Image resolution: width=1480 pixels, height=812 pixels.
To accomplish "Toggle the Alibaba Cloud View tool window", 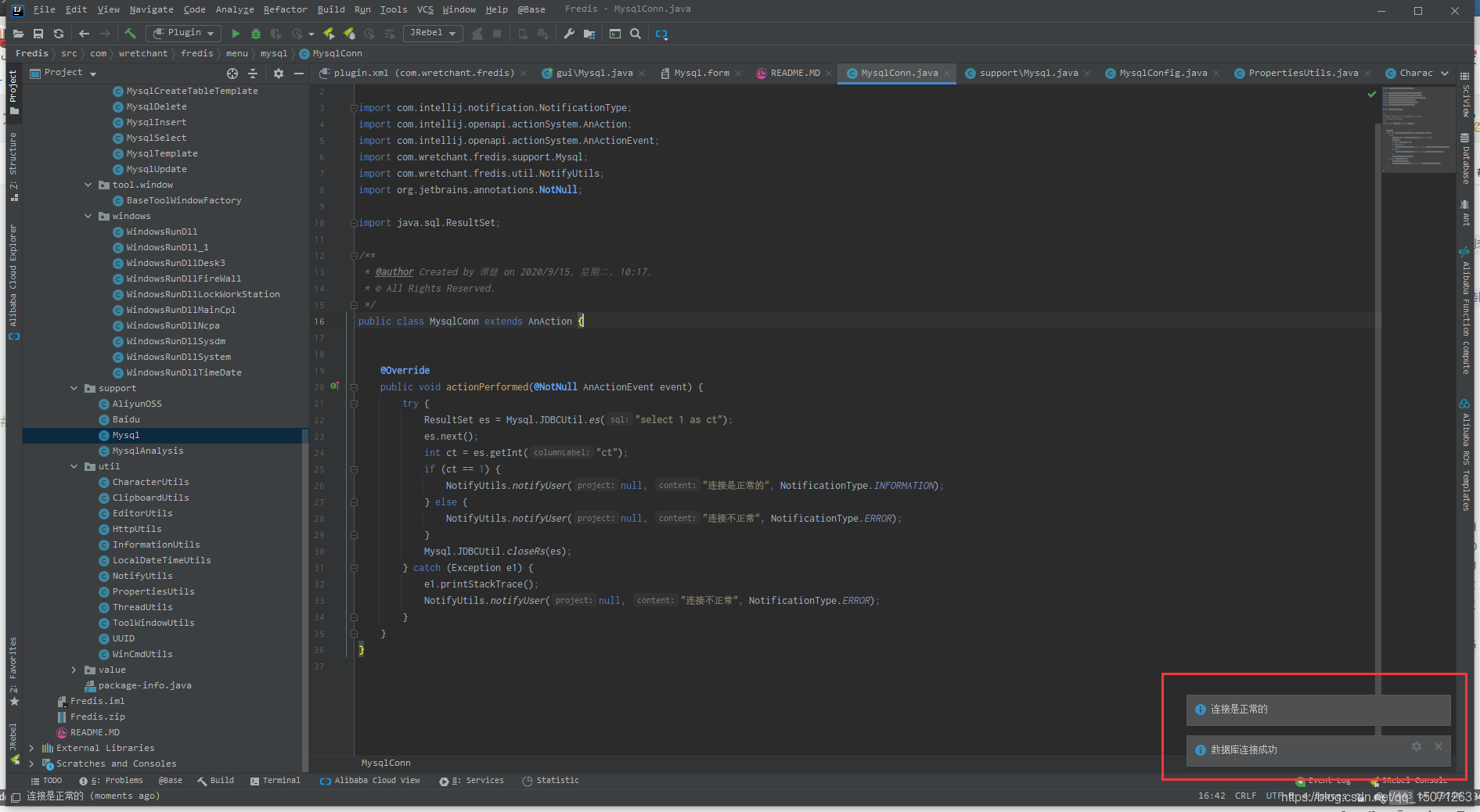I will coord(370,780).
